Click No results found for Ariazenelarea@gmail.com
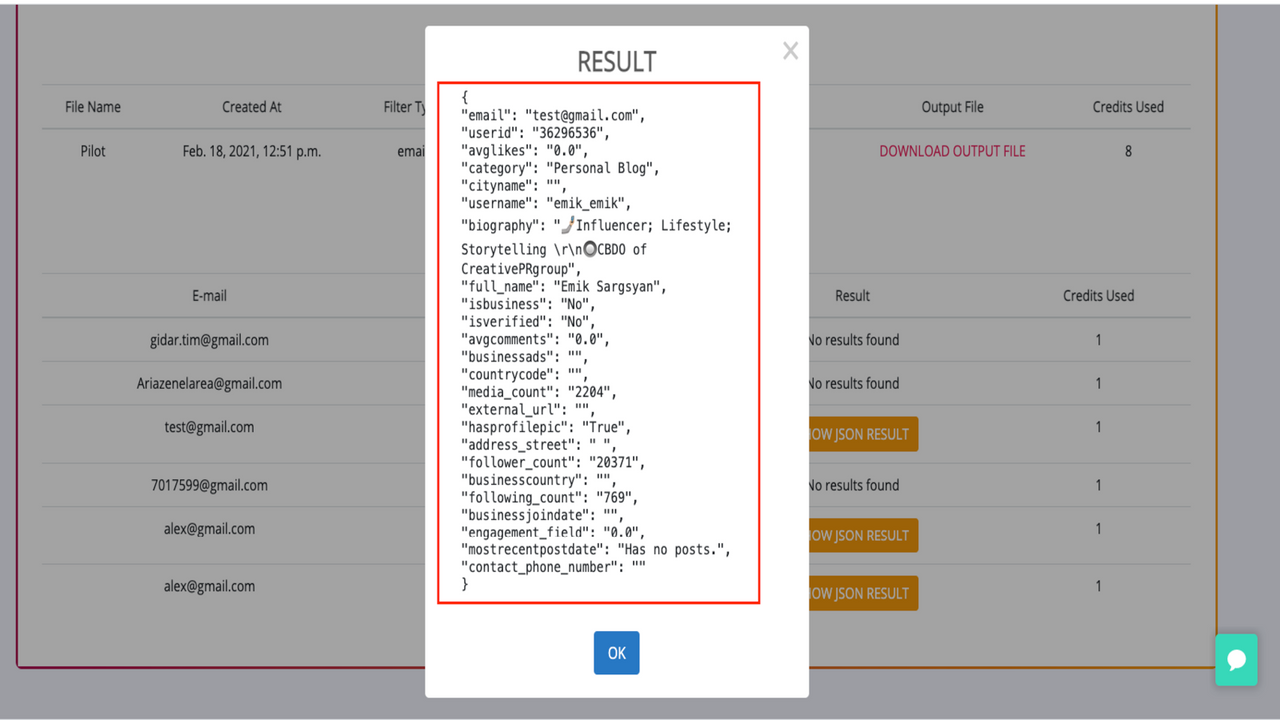 click(x=854, y=383)
